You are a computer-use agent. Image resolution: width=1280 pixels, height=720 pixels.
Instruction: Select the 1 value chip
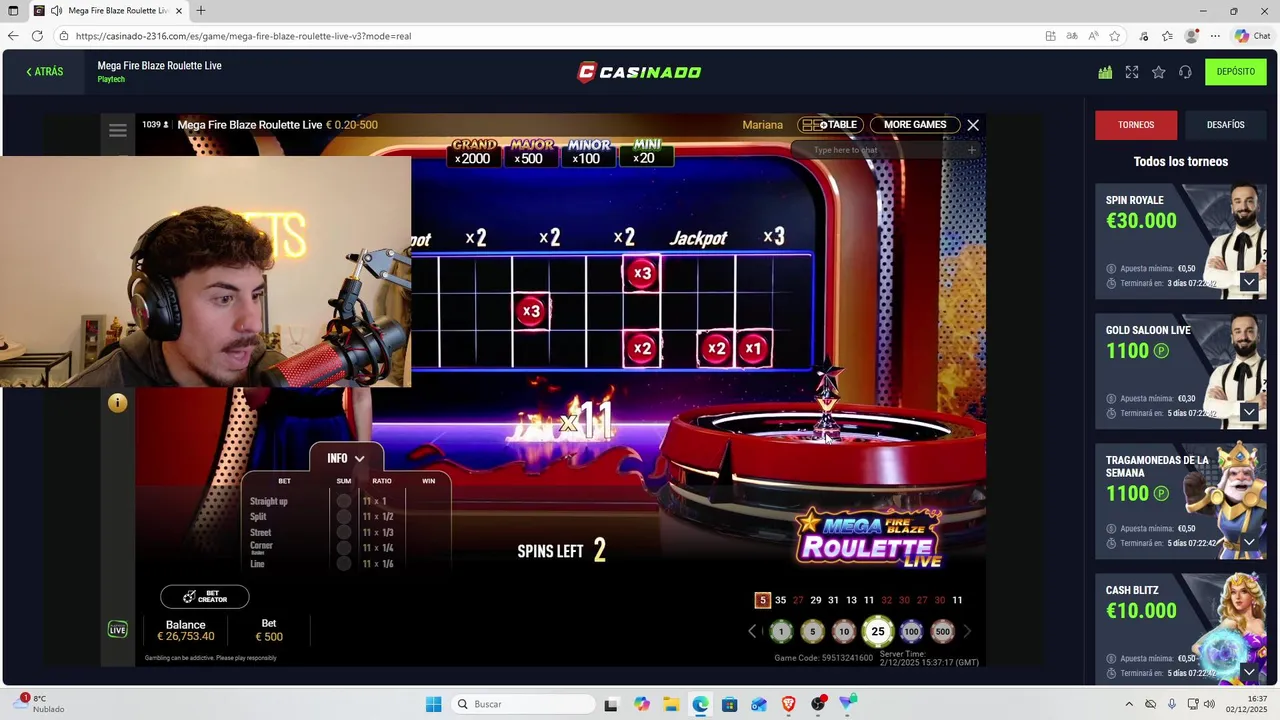[781, 631]
